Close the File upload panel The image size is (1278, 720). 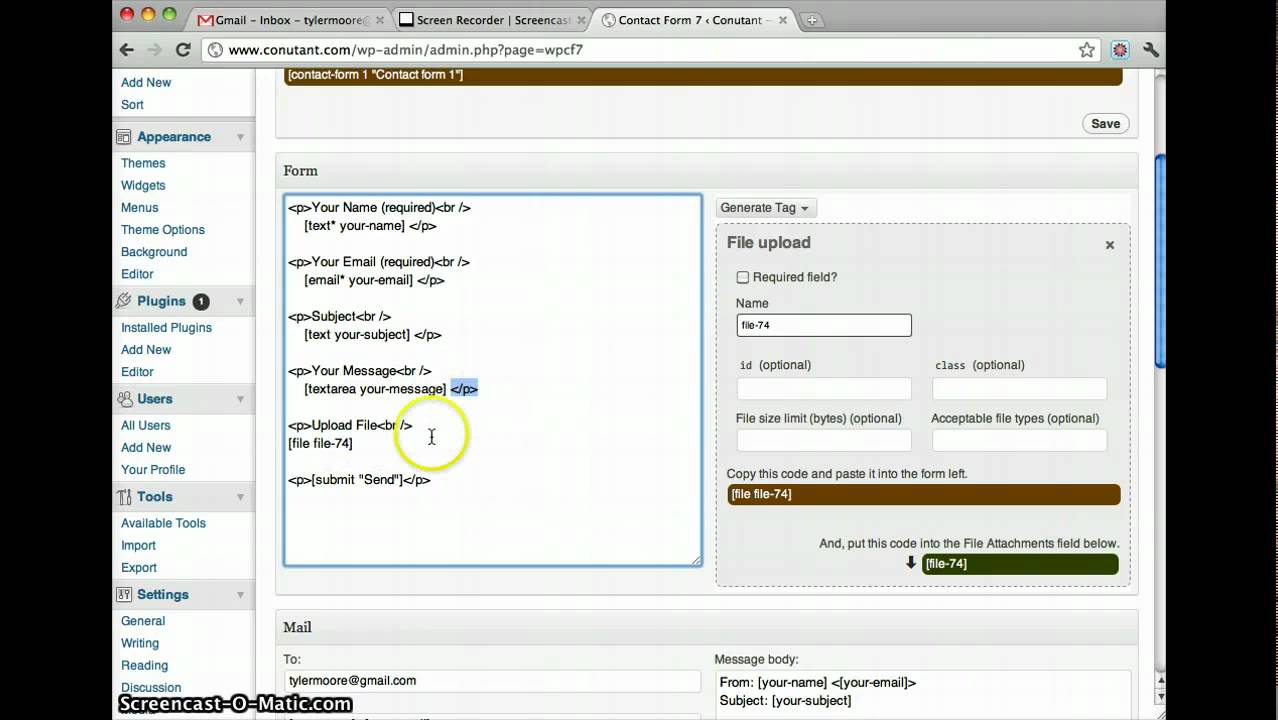(1109, 245)
